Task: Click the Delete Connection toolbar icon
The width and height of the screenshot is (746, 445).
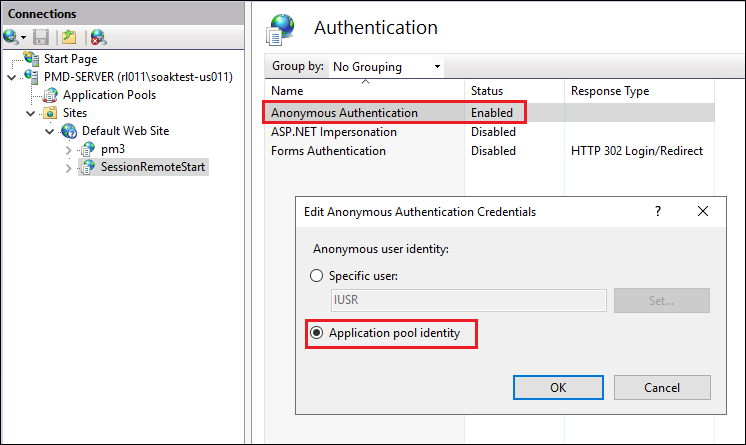Action: [x=98, y=37]
